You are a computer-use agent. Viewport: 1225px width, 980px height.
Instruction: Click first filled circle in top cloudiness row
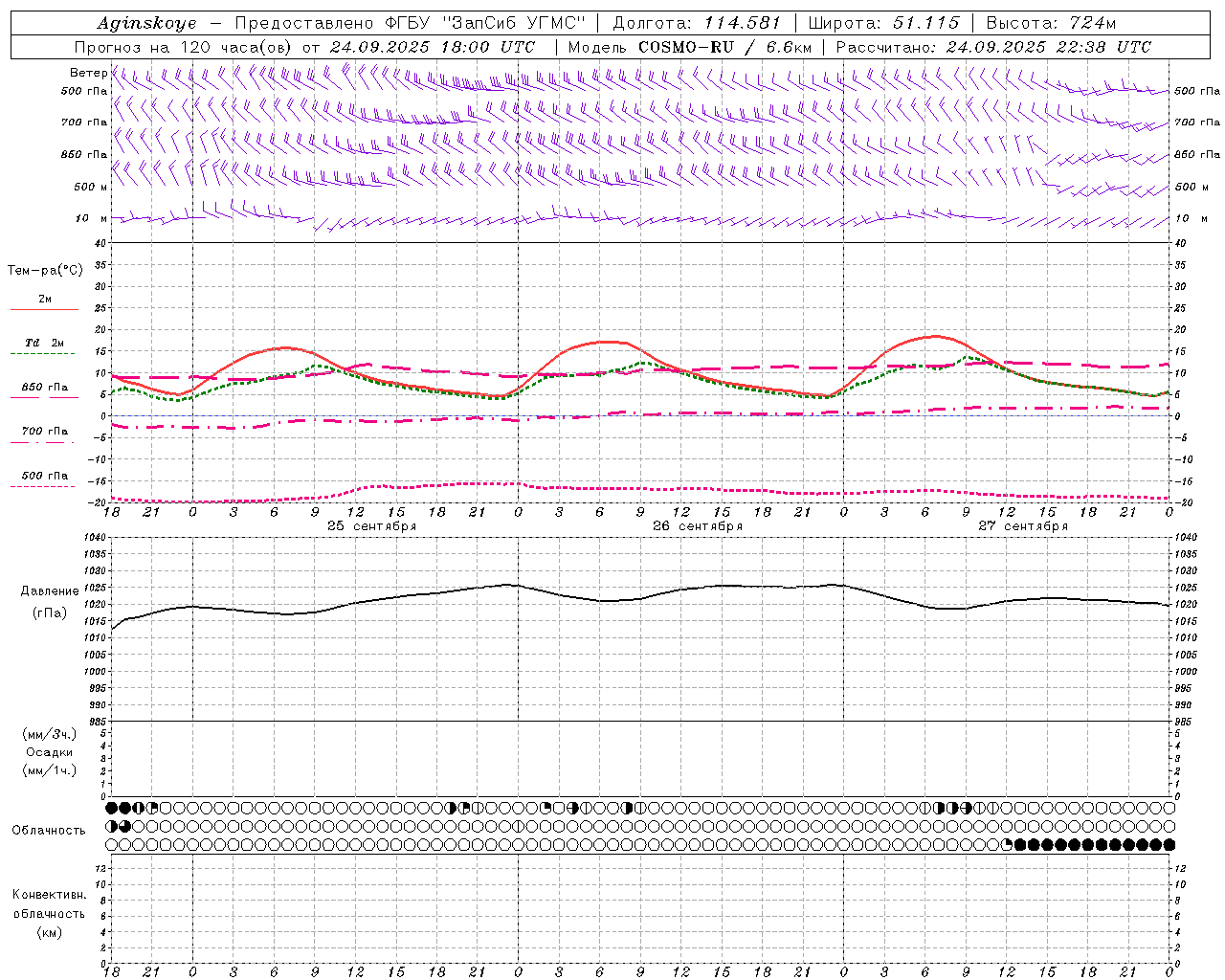point(111,808)
